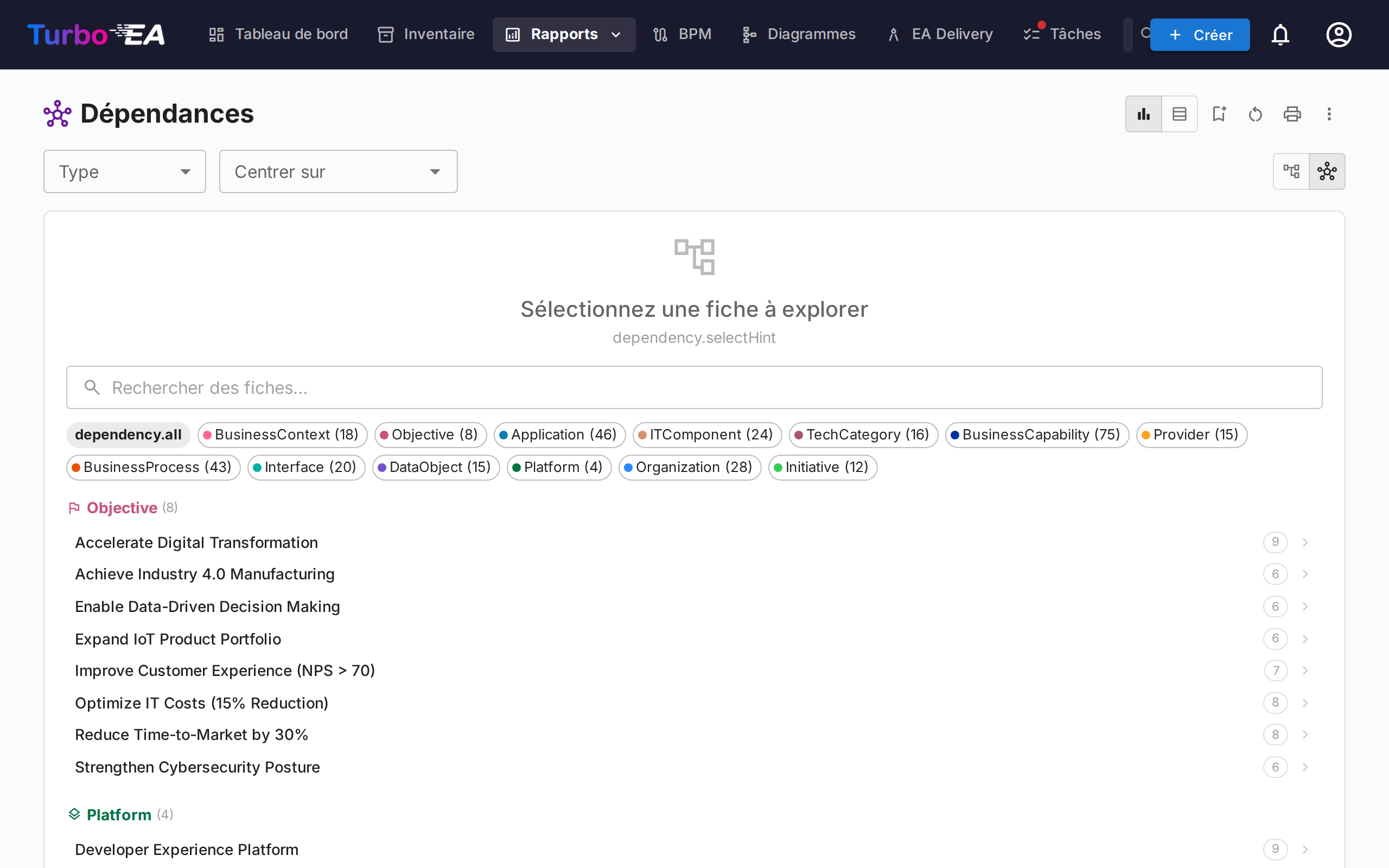Open the user account icon
Screen dimensions: 1389x868
(x=1339, y=34)
